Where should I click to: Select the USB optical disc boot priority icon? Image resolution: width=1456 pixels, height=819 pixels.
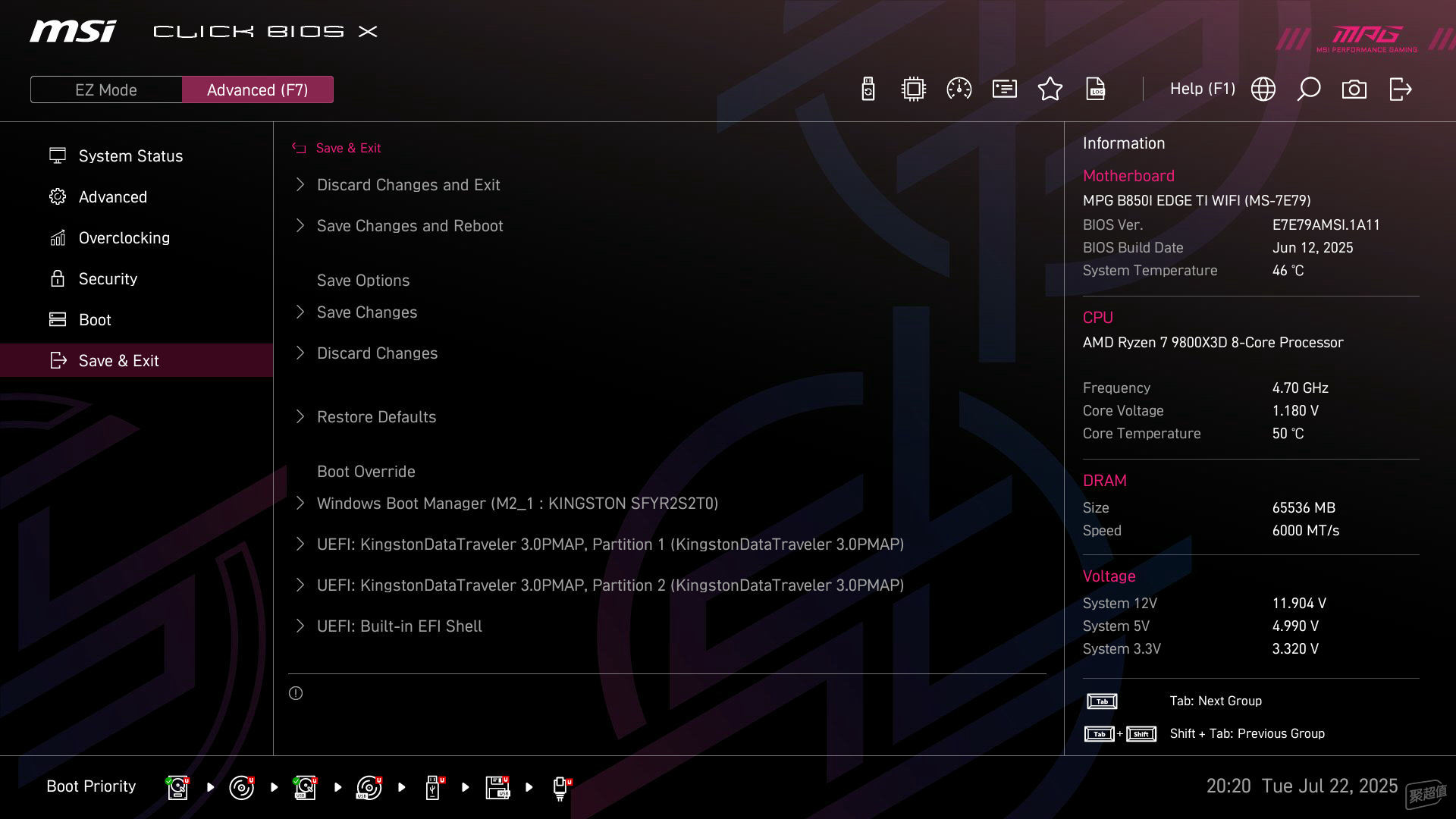pyautogui.click(x=369, y=787)
